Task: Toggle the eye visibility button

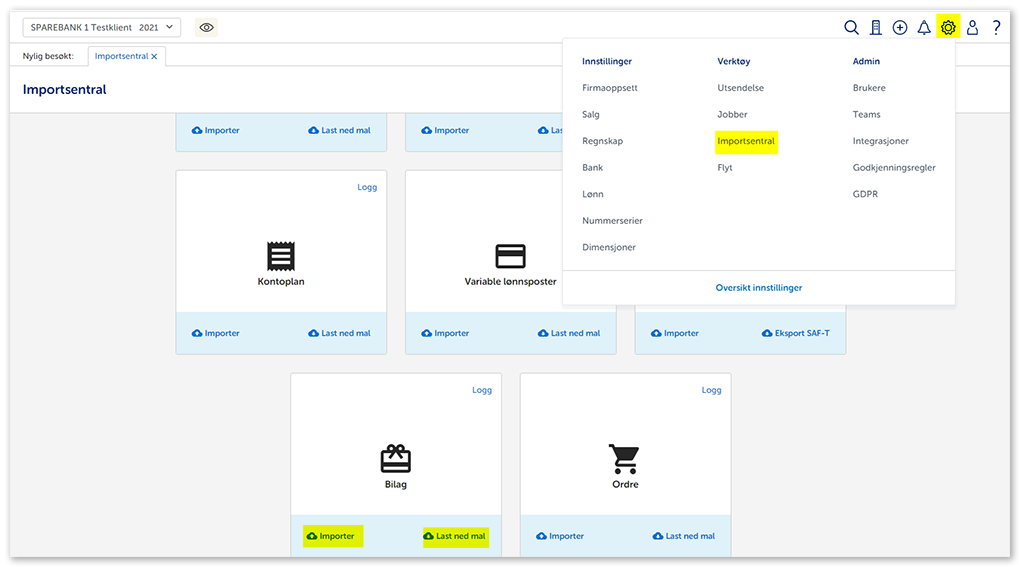Action: pos(206,27)
